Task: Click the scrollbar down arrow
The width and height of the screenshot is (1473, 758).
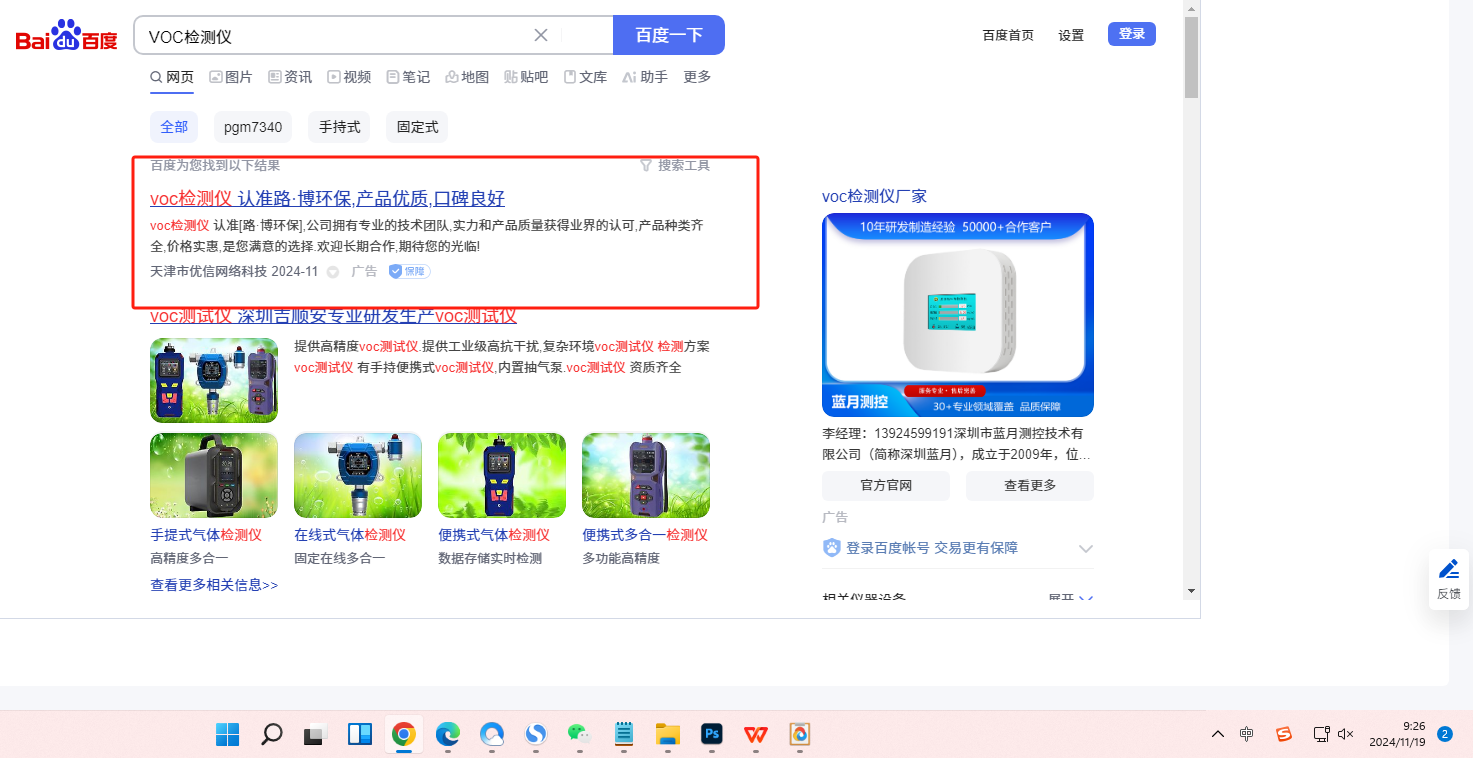Action: [x=1191, y=592]
